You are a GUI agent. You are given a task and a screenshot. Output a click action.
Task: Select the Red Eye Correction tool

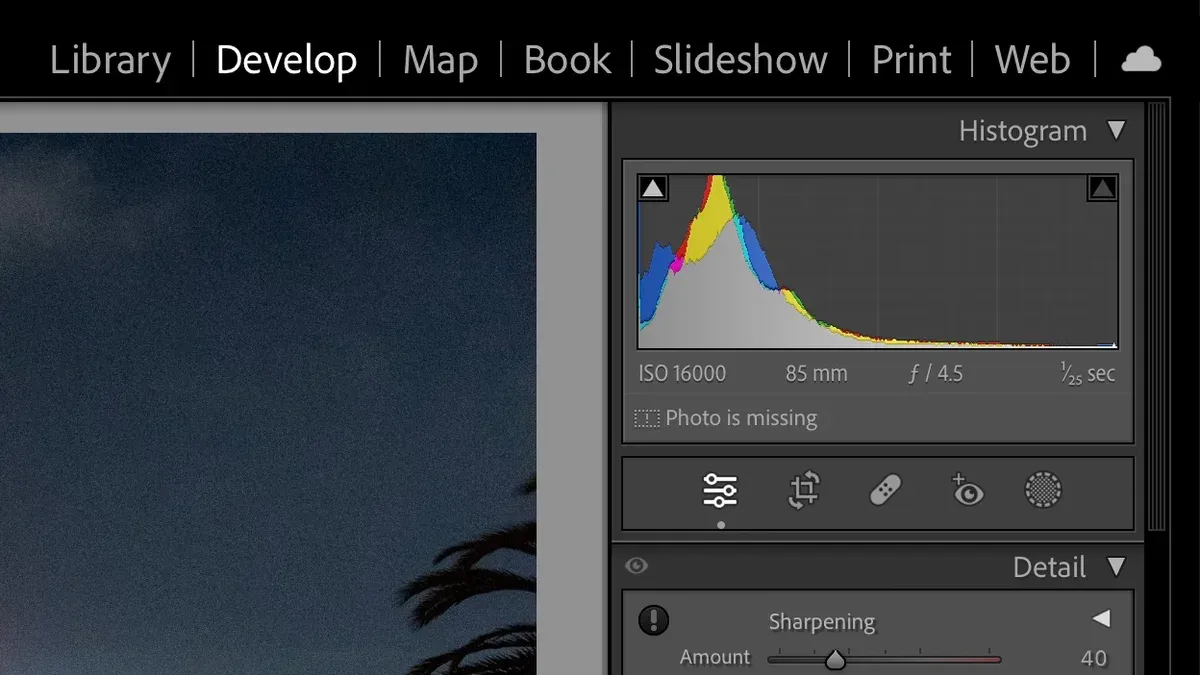click(x=967, y=490)
